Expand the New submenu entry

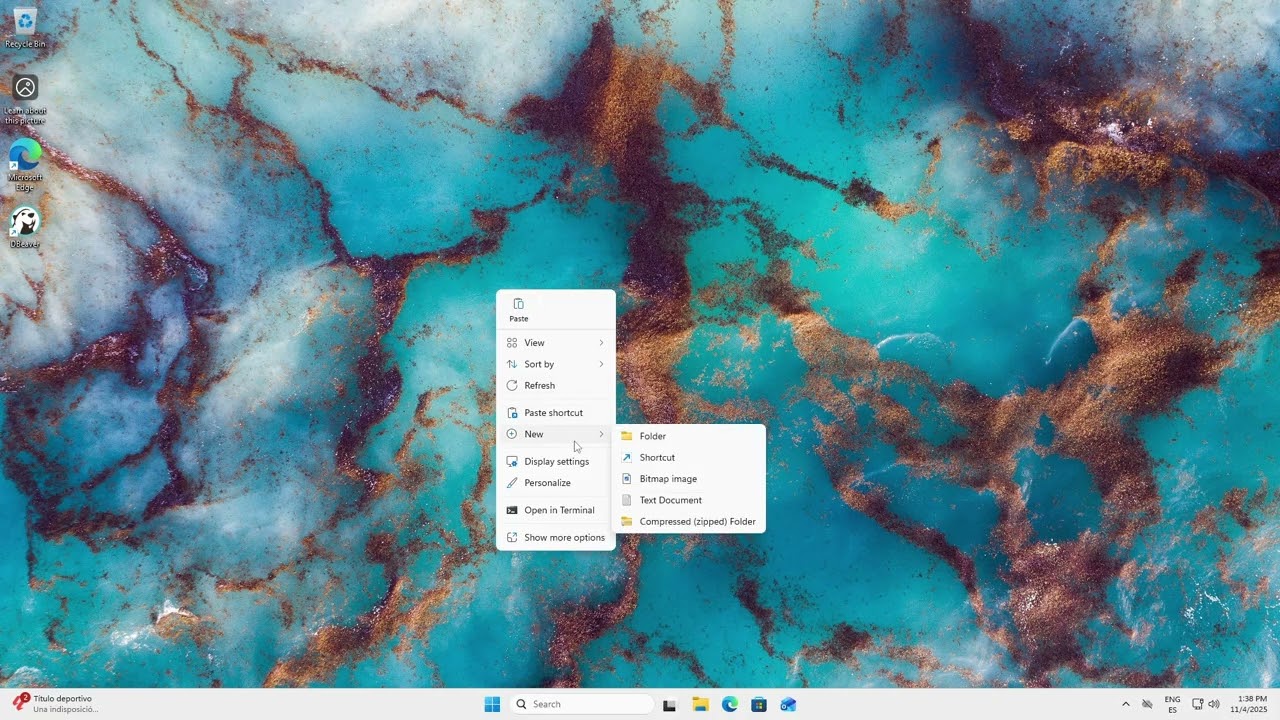click(556, 434)
